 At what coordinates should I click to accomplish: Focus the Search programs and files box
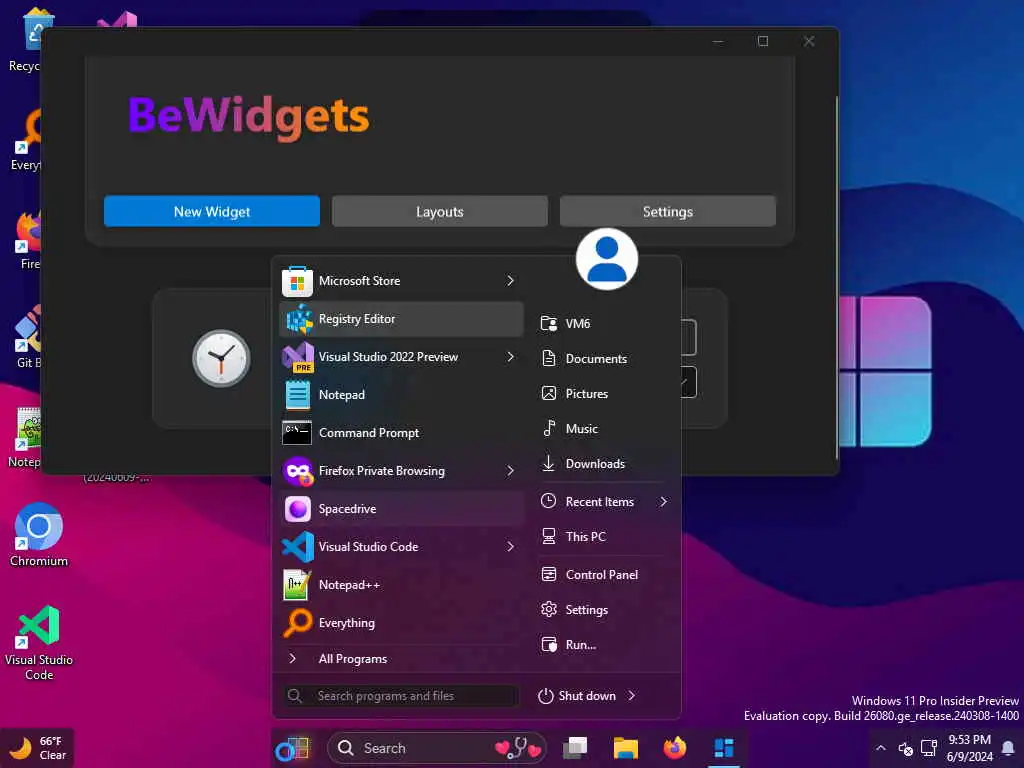coord(401,696)
